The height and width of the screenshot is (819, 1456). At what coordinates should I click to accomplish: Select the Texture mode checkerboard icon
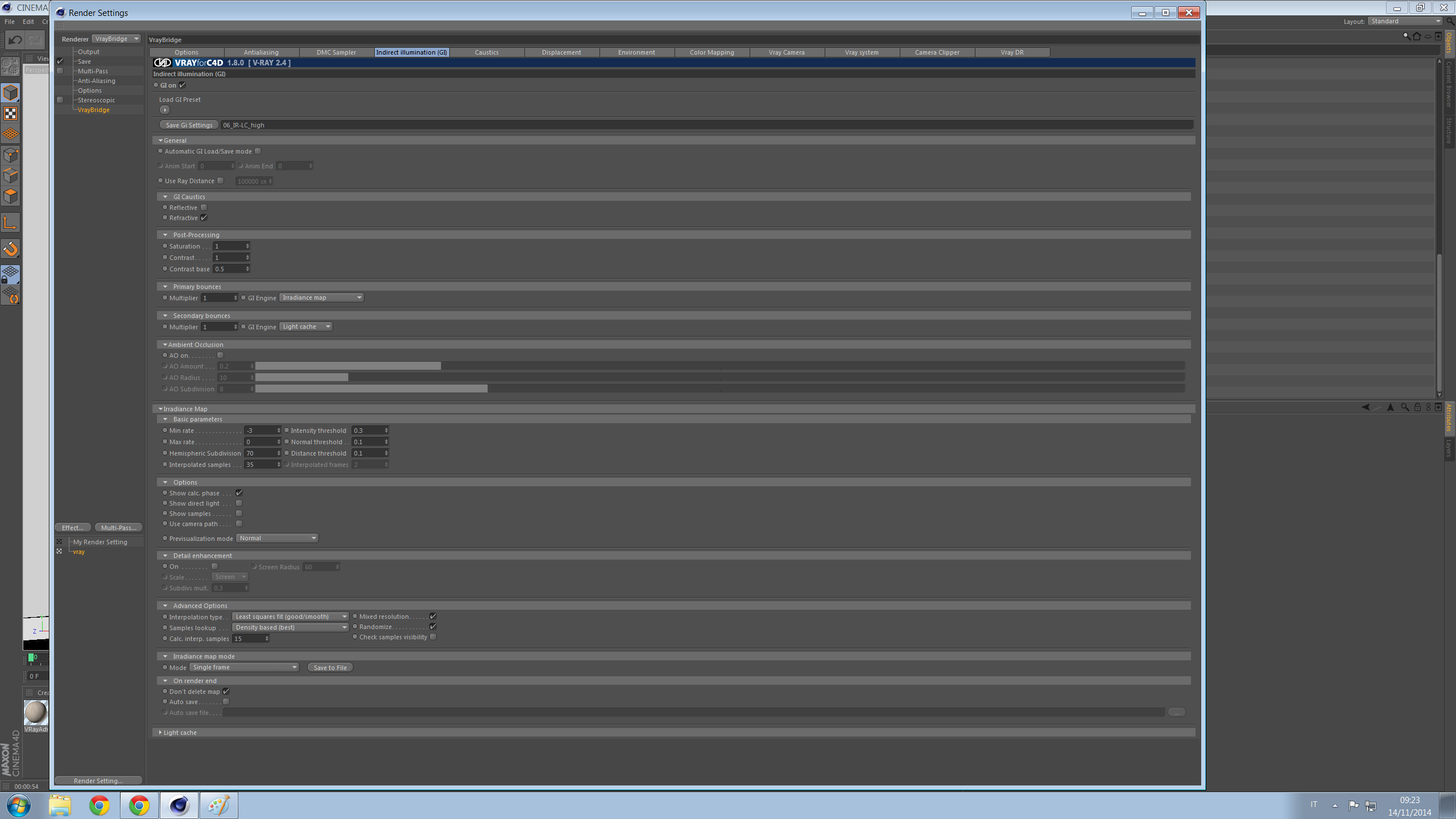tap(10, 114)
